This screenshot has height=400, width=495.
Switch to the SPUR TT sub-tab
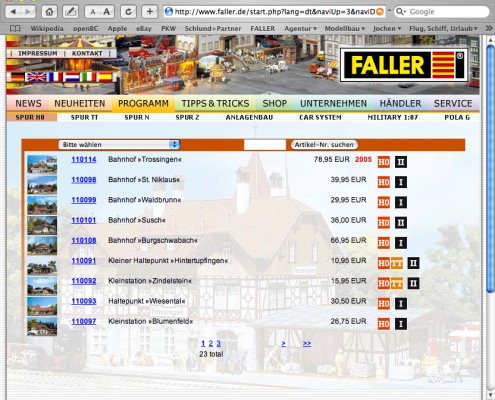pyautogui.click(x=85, y=117)
